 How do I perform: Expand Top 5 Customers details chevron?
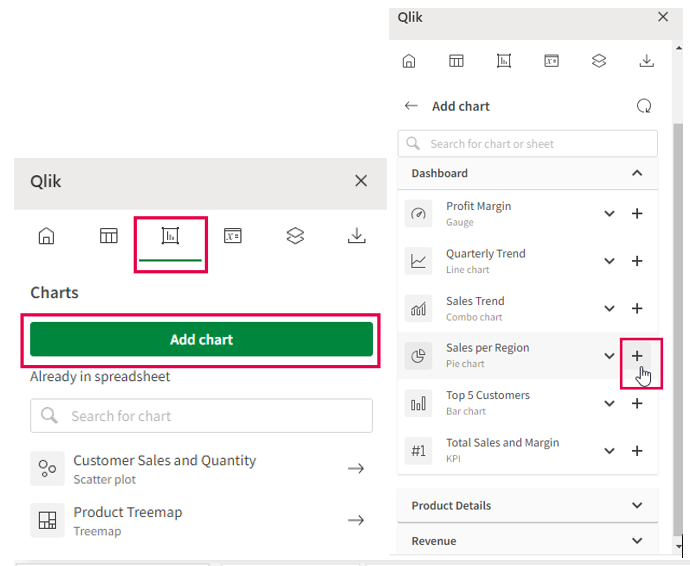pos(609,403)
